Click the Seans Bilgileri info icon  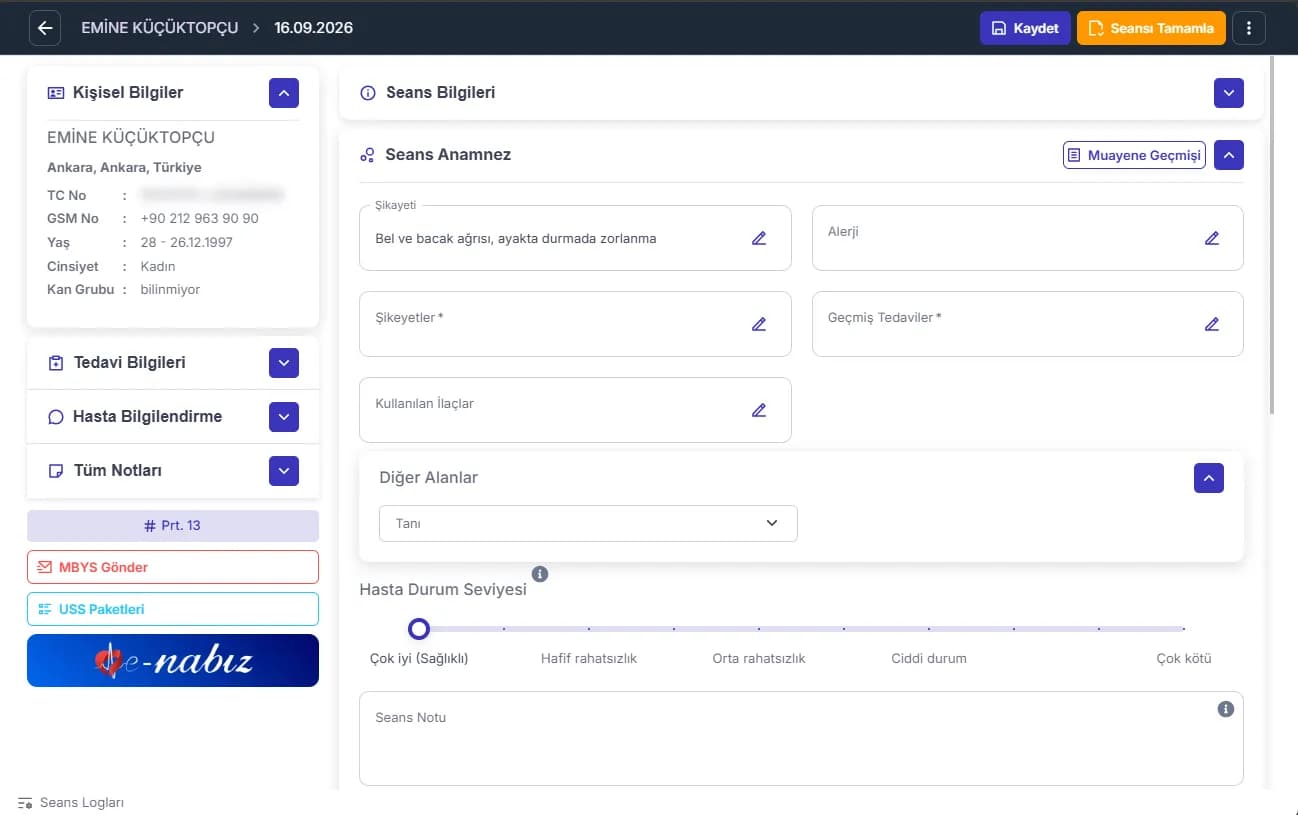367,93
